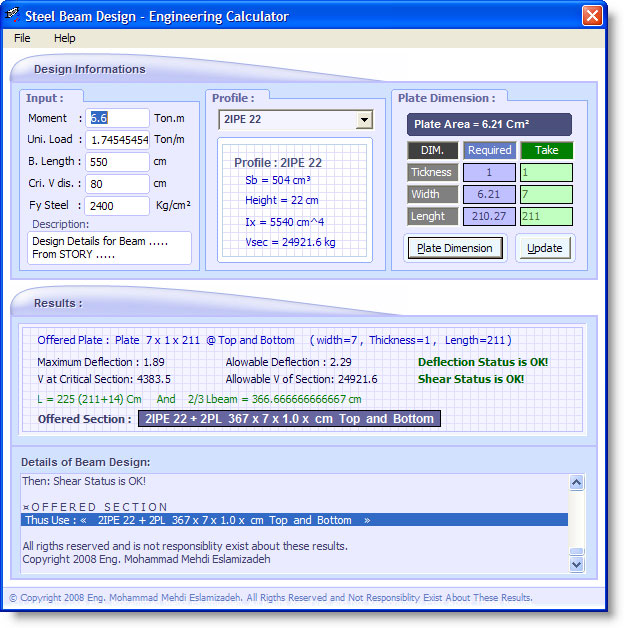
Task: Select the Take Lenght field
Action: [546, 216]
